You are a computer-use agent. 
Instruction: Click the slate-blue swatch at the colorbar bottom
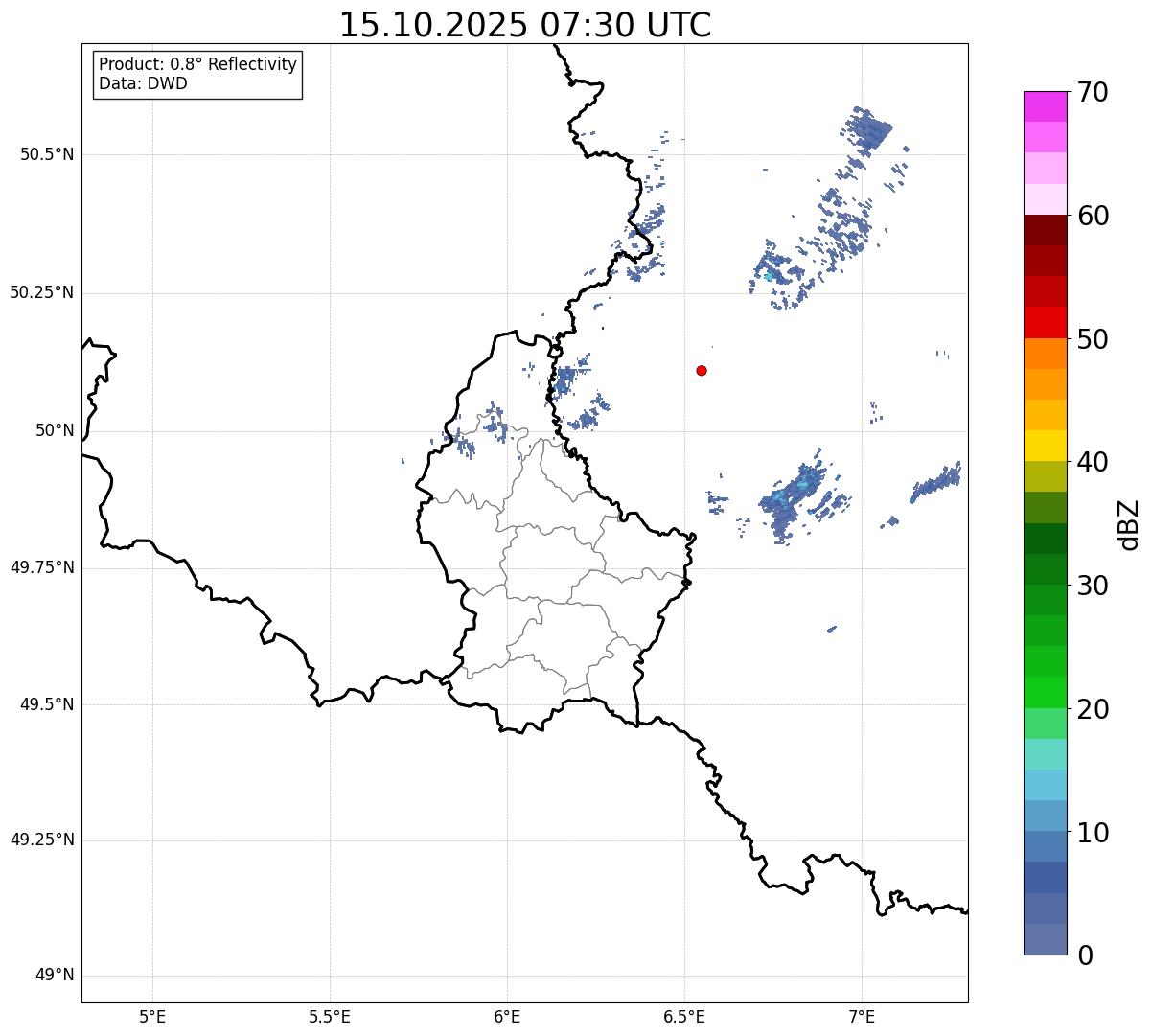pos(1046,939)
